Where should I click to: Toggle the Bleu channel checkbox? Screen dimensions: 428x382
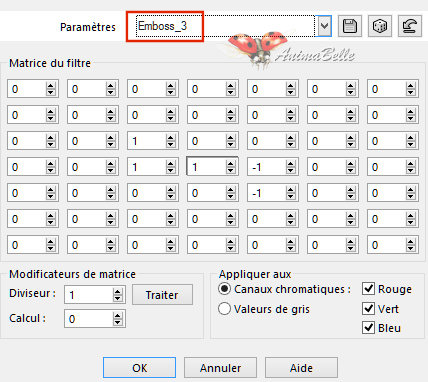point(368,328)
